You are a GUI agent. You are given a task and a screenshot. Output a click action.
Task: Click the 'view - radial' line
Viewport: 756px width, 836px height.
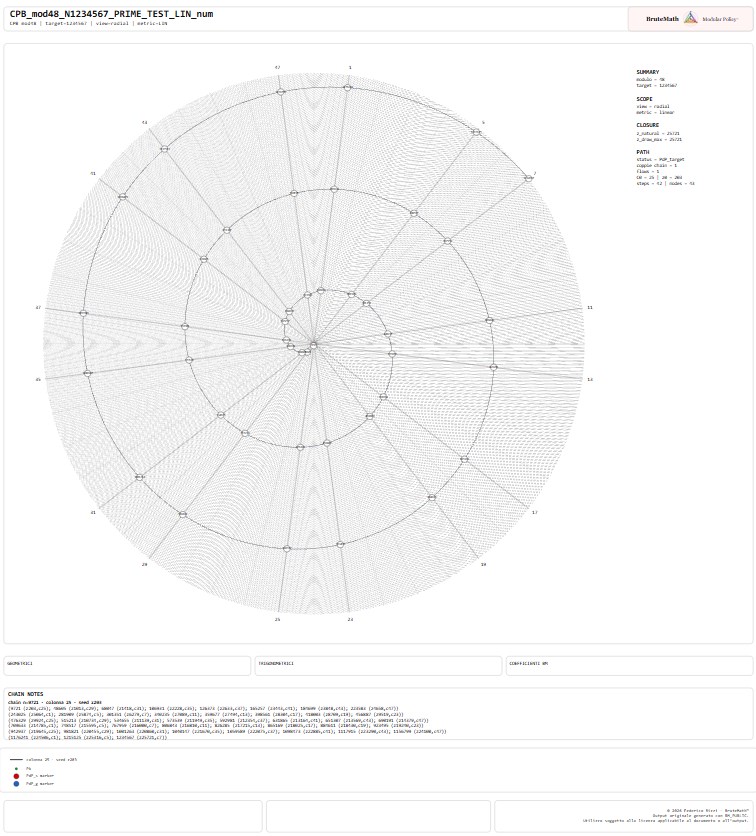653,106
